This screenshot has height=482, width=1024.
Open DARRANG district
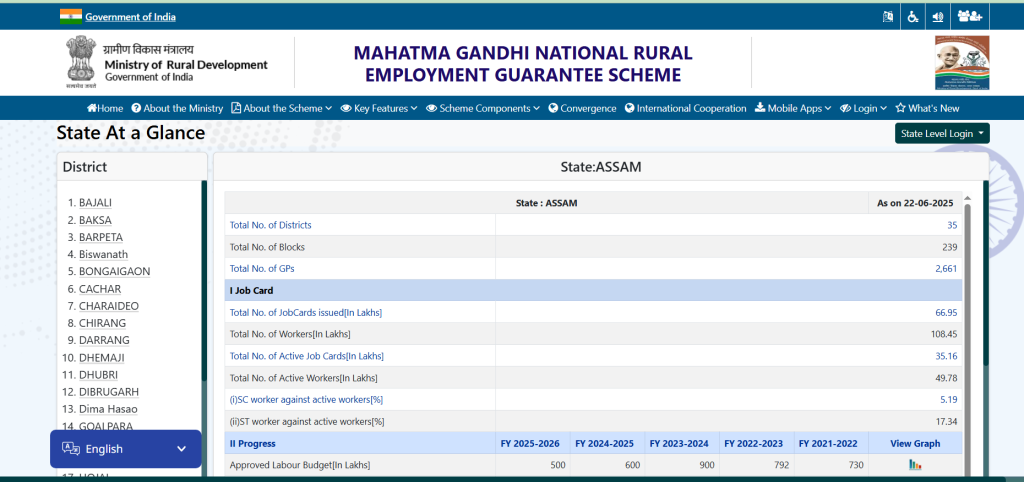(x=104, y=340)
